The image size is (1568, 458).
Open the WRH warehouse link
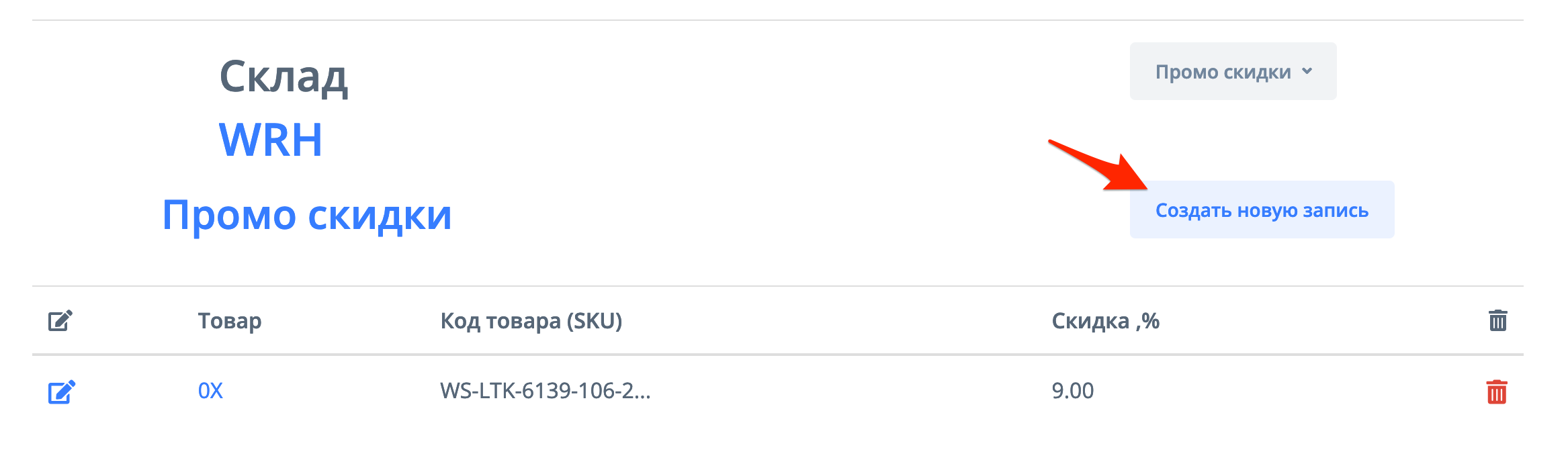[x=271, y=140]
